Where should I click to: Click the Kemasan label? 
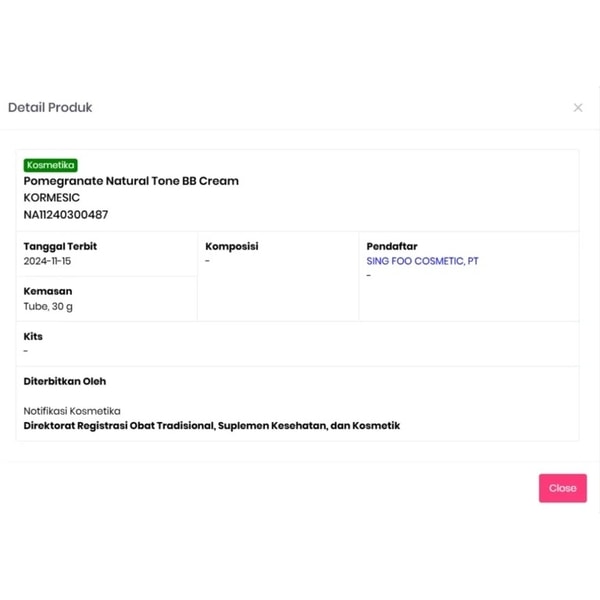click(48, 291)
